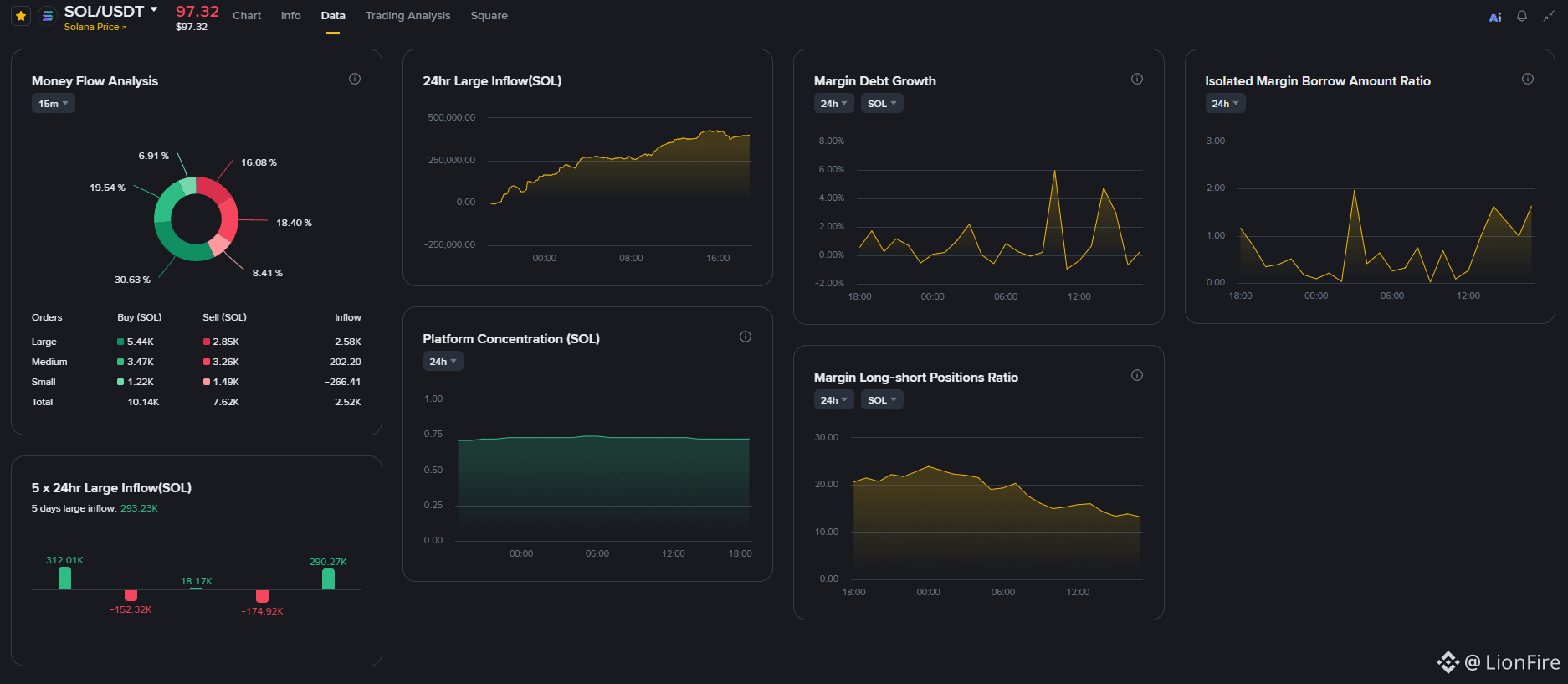Switch to the Chart tab
The width and height of the screenshot is (1568, 684).
tap(247, 16)
